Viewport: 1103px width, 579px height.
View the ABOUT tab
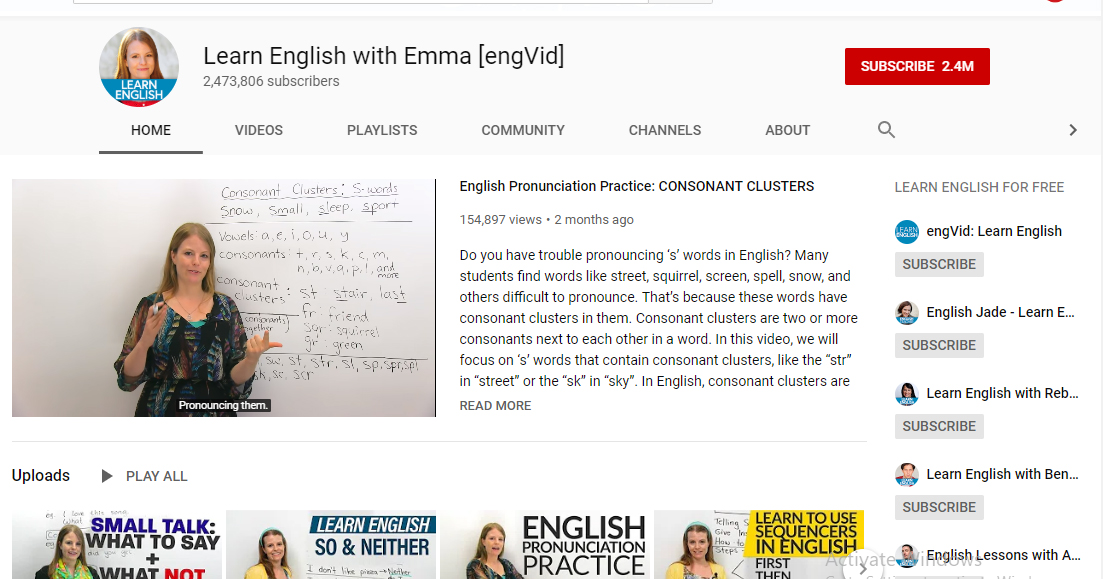pyautogui.click(x=787, y=130)
